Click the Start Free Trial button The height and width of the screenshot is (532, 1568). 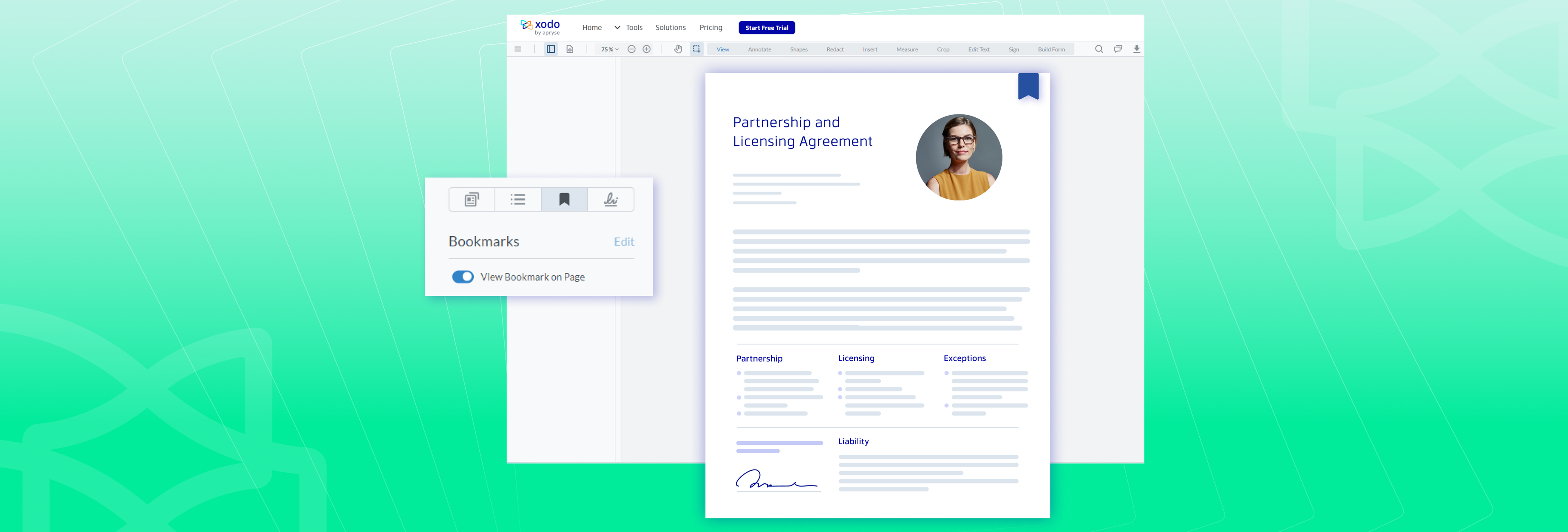pyautogui.click(x=766, y=27)
